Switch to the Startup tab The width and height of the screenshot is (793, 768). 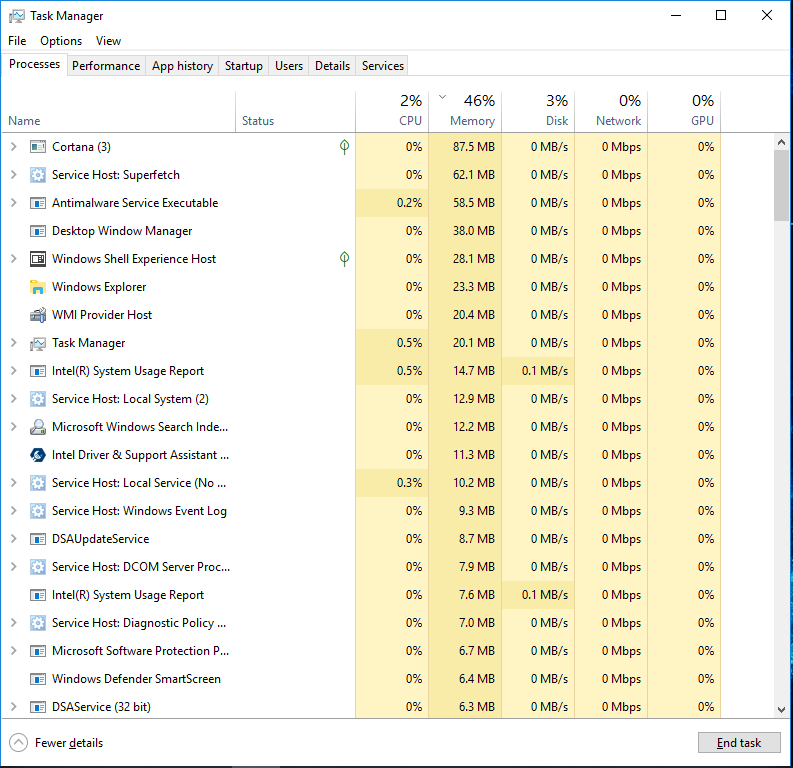coord(243,66)
